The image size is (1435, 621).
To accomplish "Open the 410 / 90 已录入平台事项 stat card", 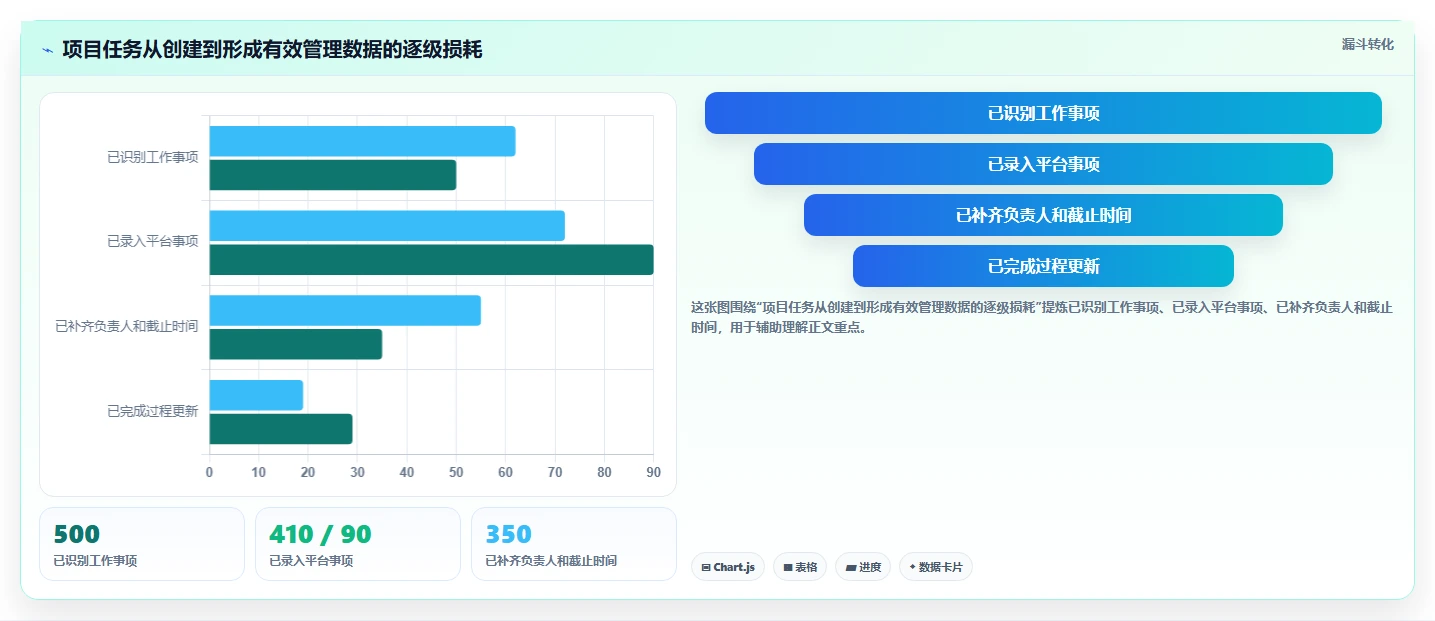I will coord(358,544).
